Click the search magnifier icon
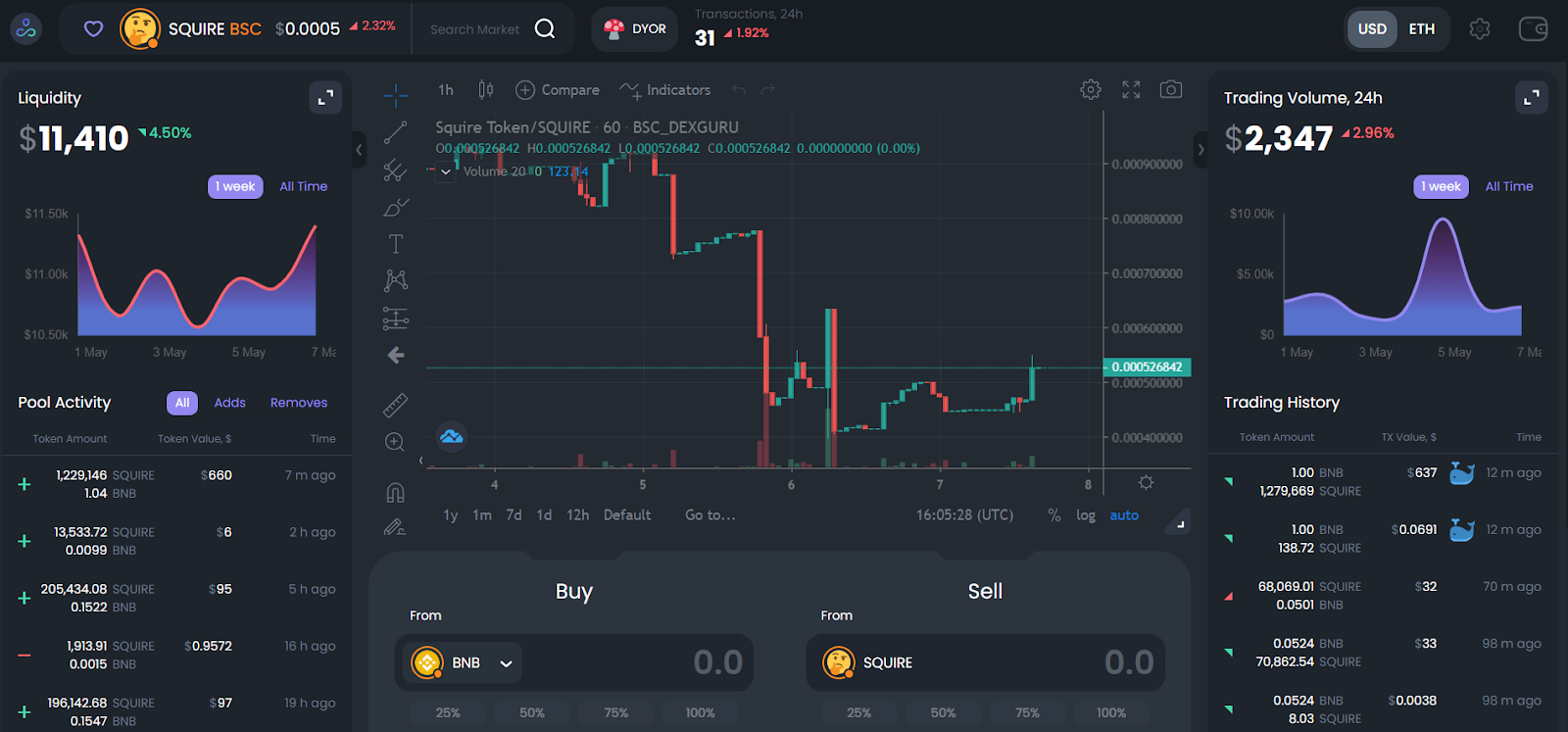This screenshot has width=1568, height=732. [545, 28]
